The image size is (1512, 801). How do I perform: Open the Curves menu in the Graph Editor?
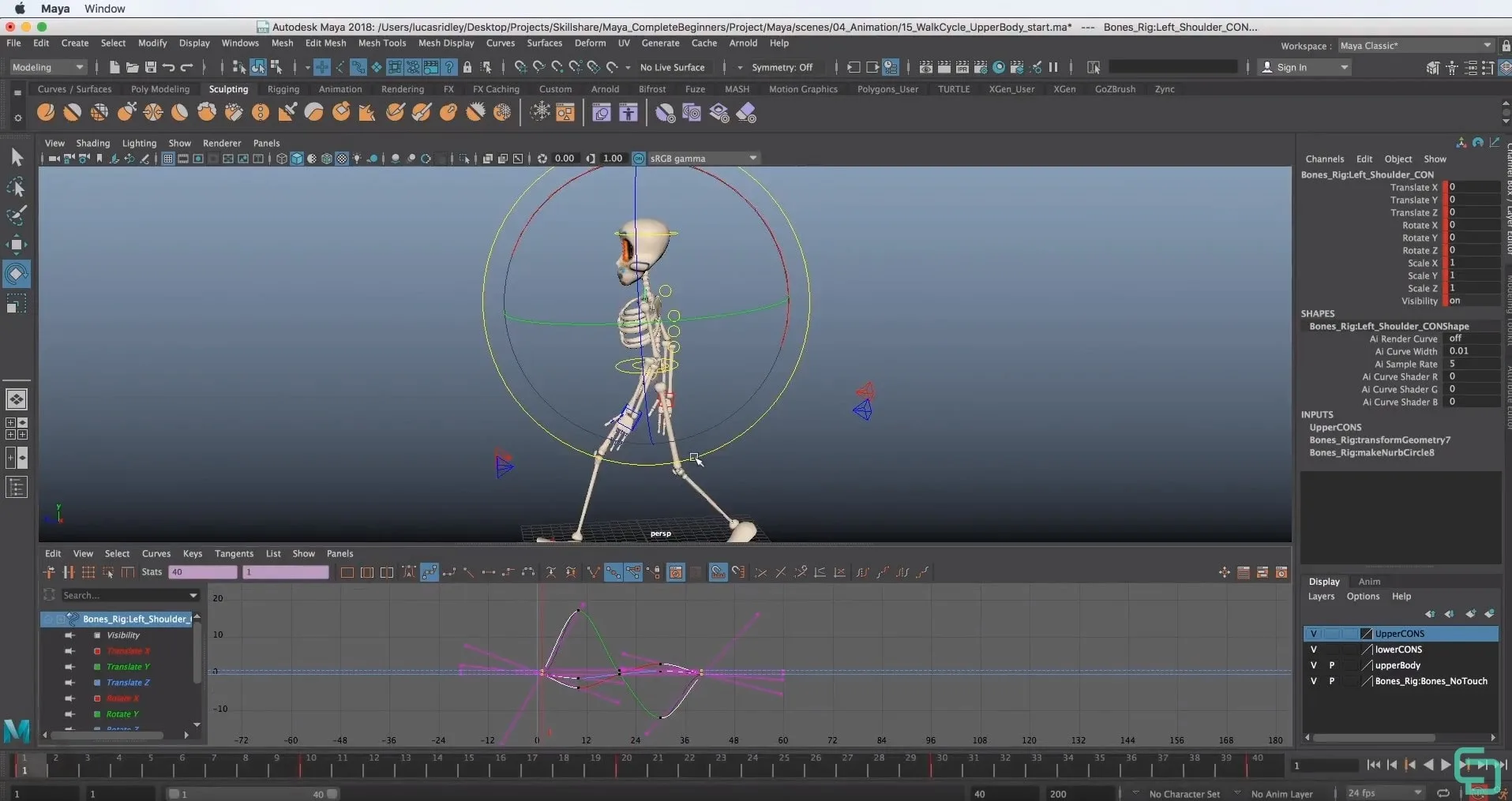[156, 553]
